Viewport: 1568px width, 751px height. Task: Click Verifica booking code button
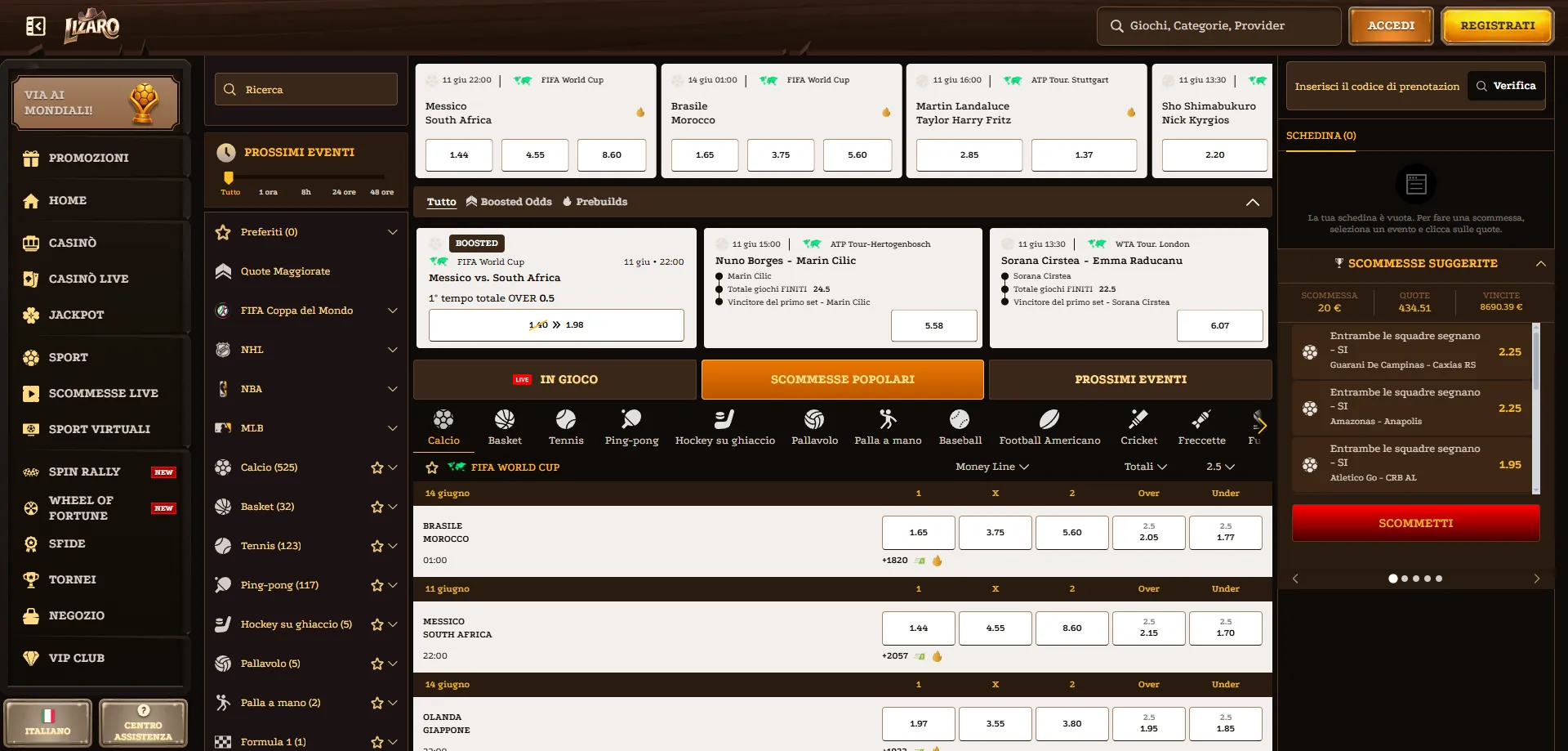pos(1506,86)
